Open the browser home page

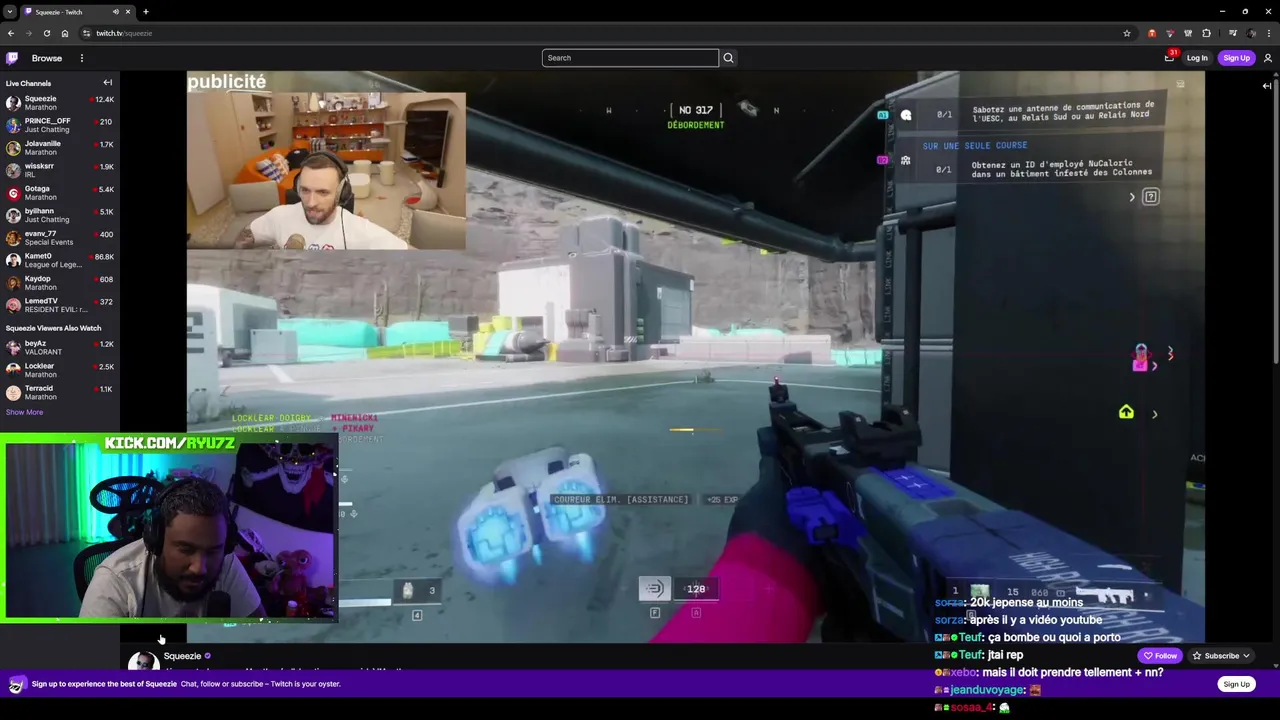click(x=65, y=33)
